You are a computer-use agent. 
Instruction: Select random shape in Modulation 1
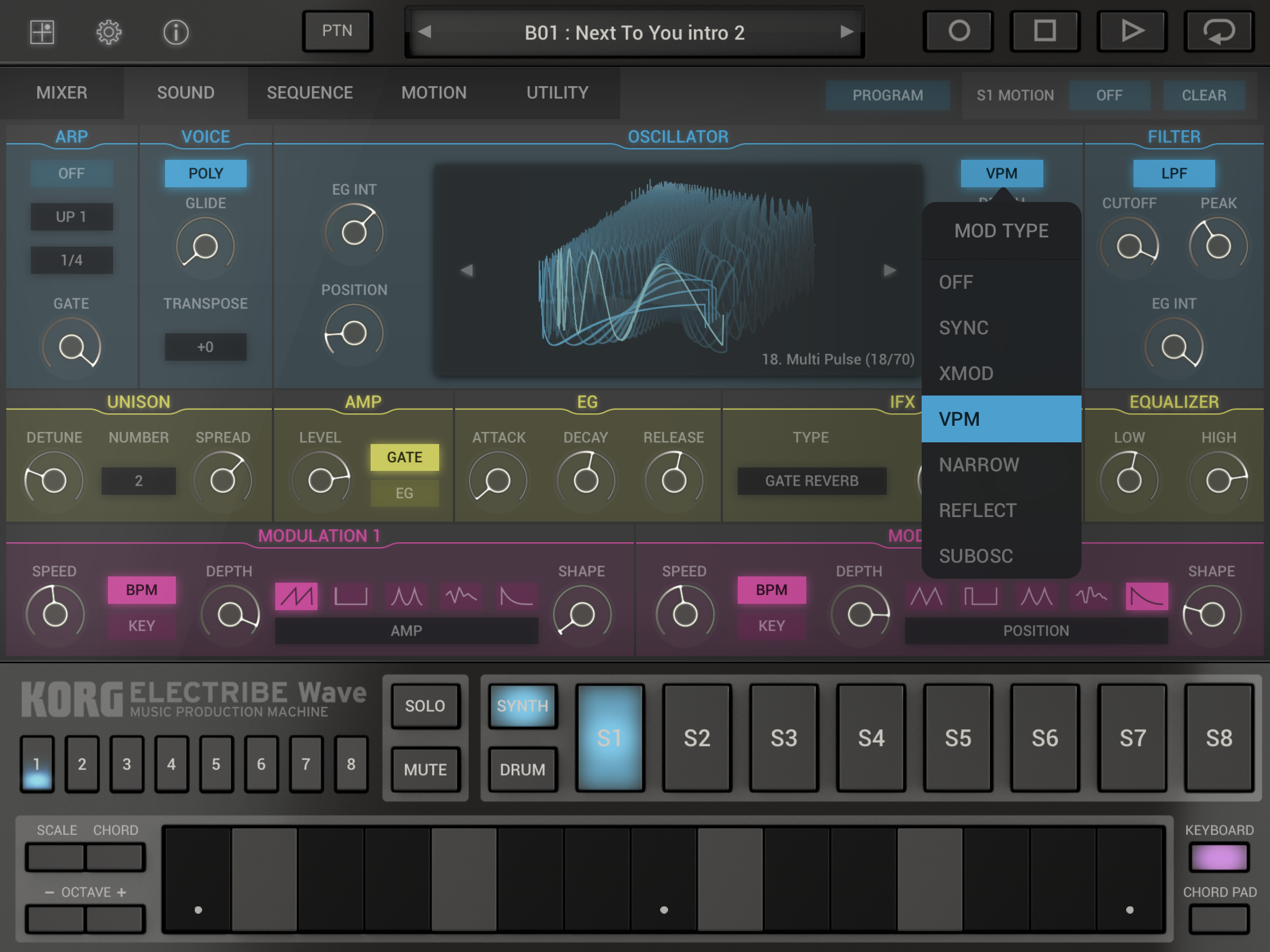461,596
